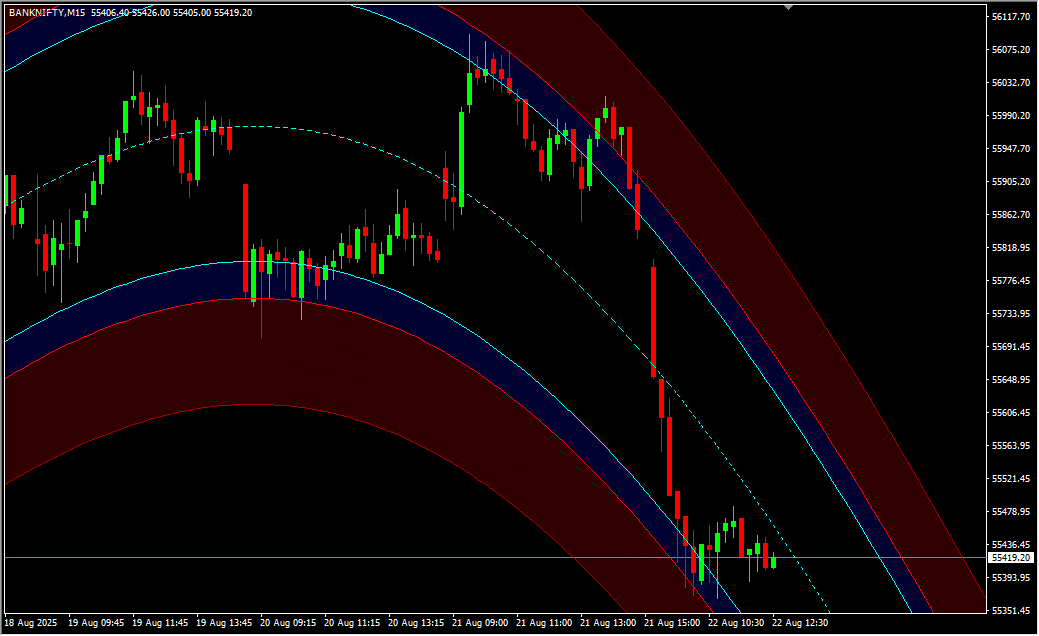Click the large green candle at 21 Aug 09:00

pyautogui.click(x=461, y=160)
